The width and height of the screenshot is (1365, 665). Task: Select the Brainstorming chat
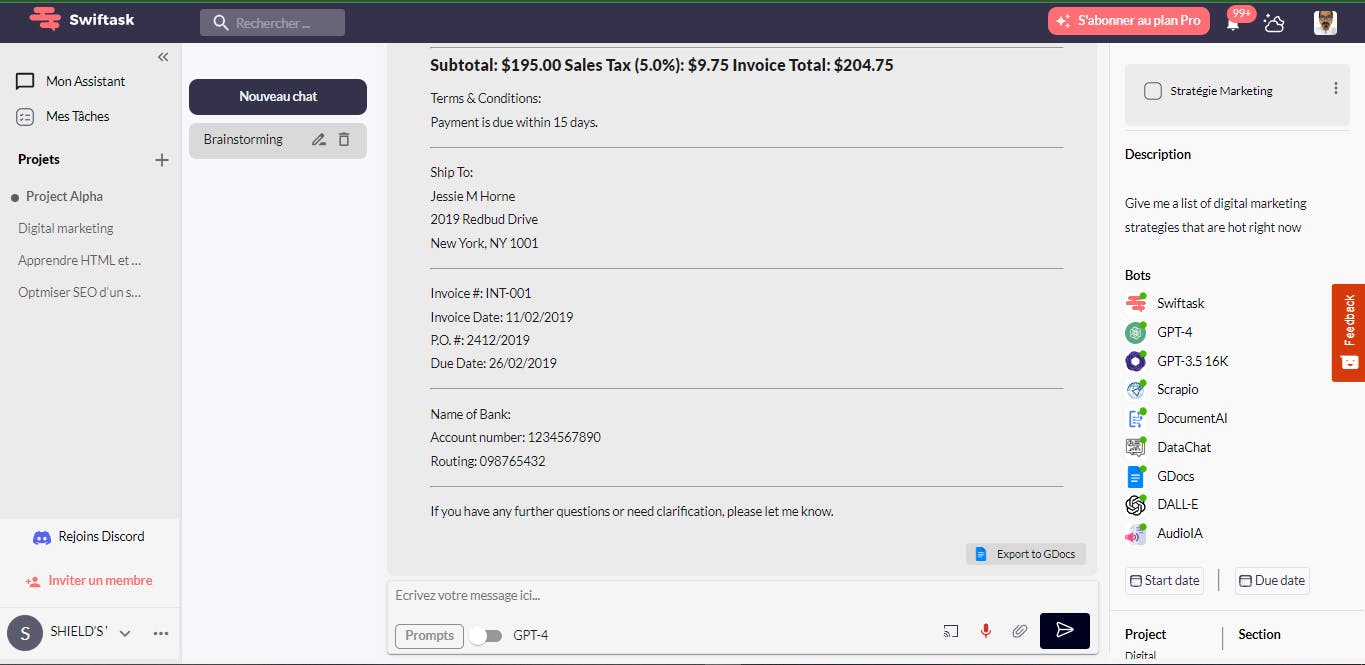(x=243, y=140)
